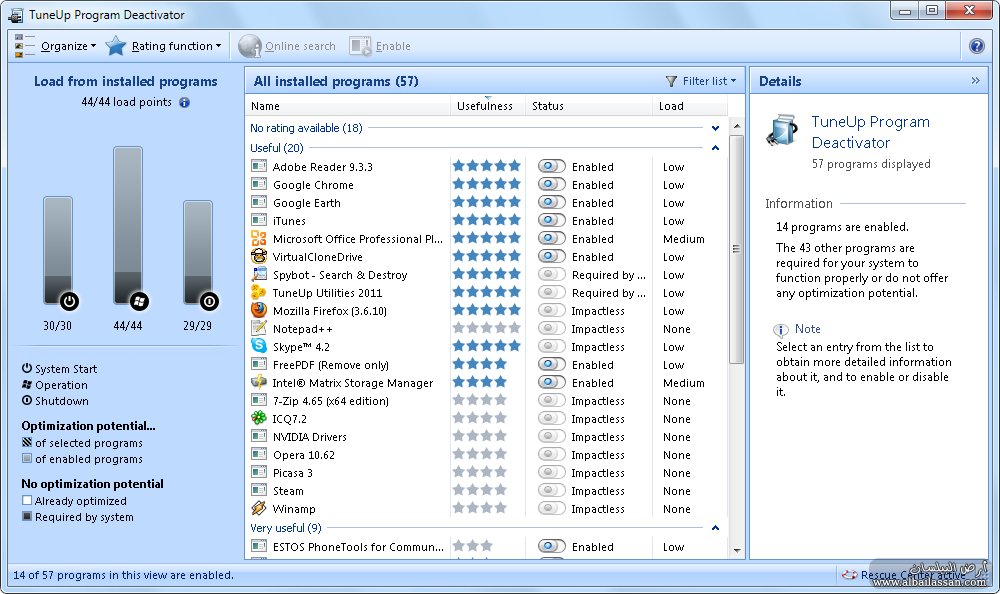Click the Skype 4.2 icon
This screenshot has width=1000, height=594.
pyautogui.click(x=259, y=346)
